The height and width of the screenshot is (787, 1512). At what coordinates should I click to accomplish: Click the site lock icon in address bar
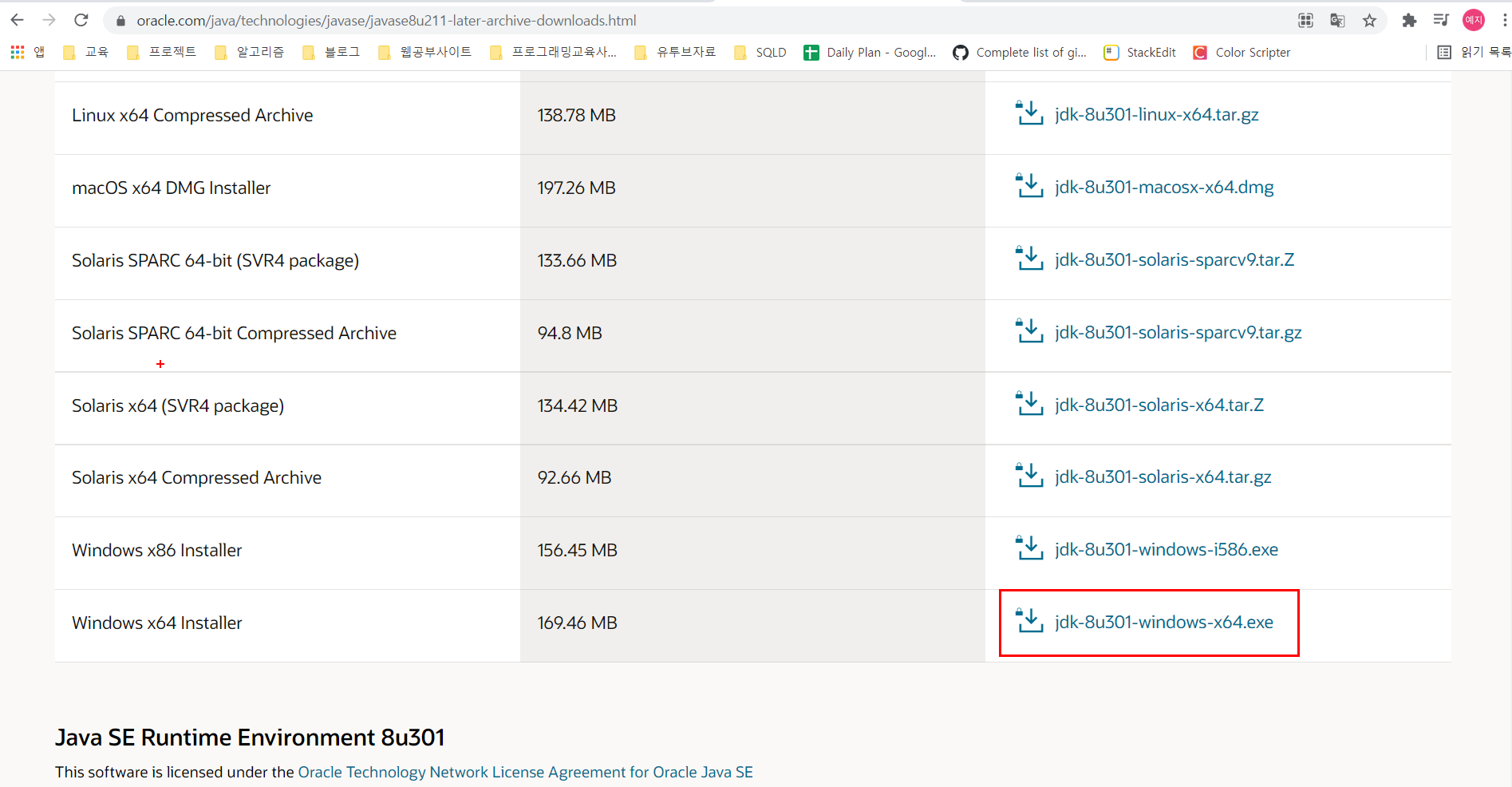(x=121, y=21)
